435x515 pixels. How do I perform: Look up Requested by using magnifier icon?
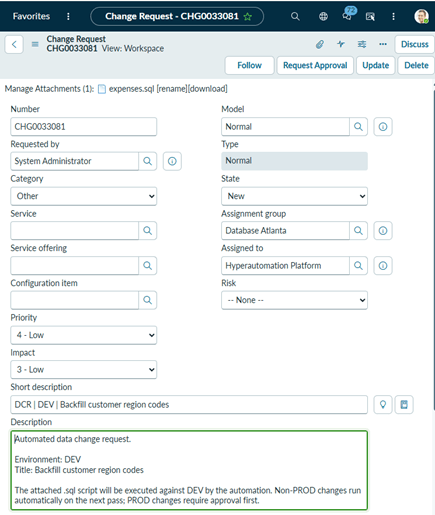click(147, 161)
